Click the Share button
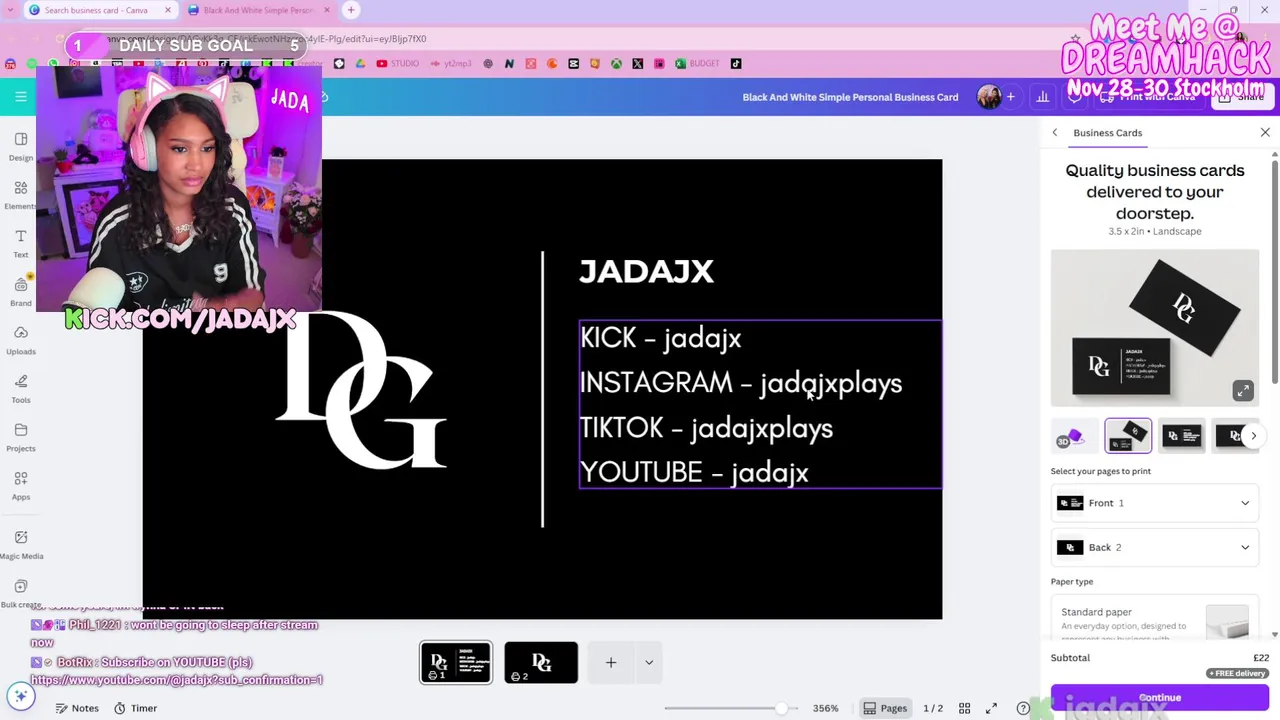 click(1241, 97)
